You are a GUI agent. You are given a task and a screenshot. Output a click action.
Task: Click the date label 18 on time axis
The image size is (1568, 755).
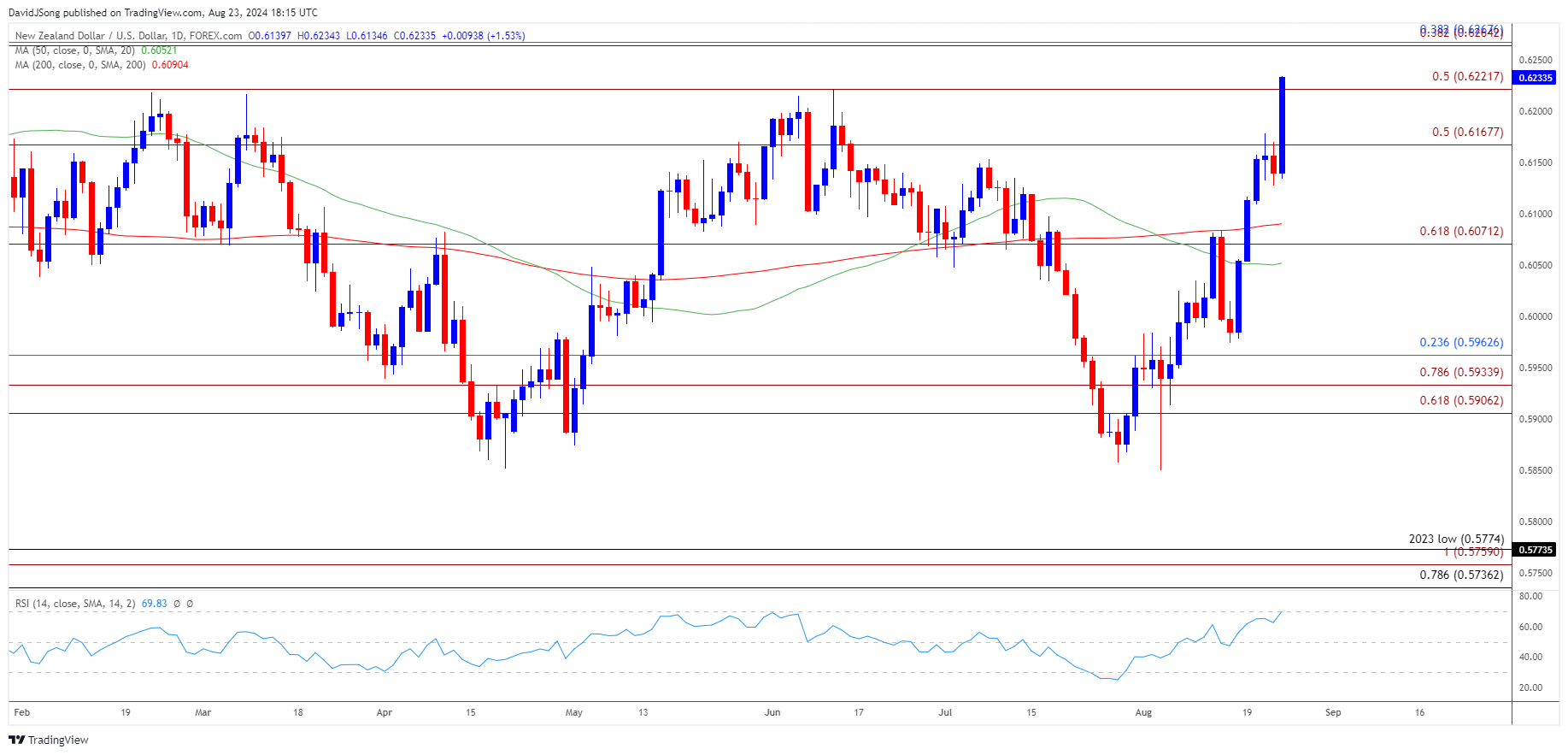click(298, 713)
